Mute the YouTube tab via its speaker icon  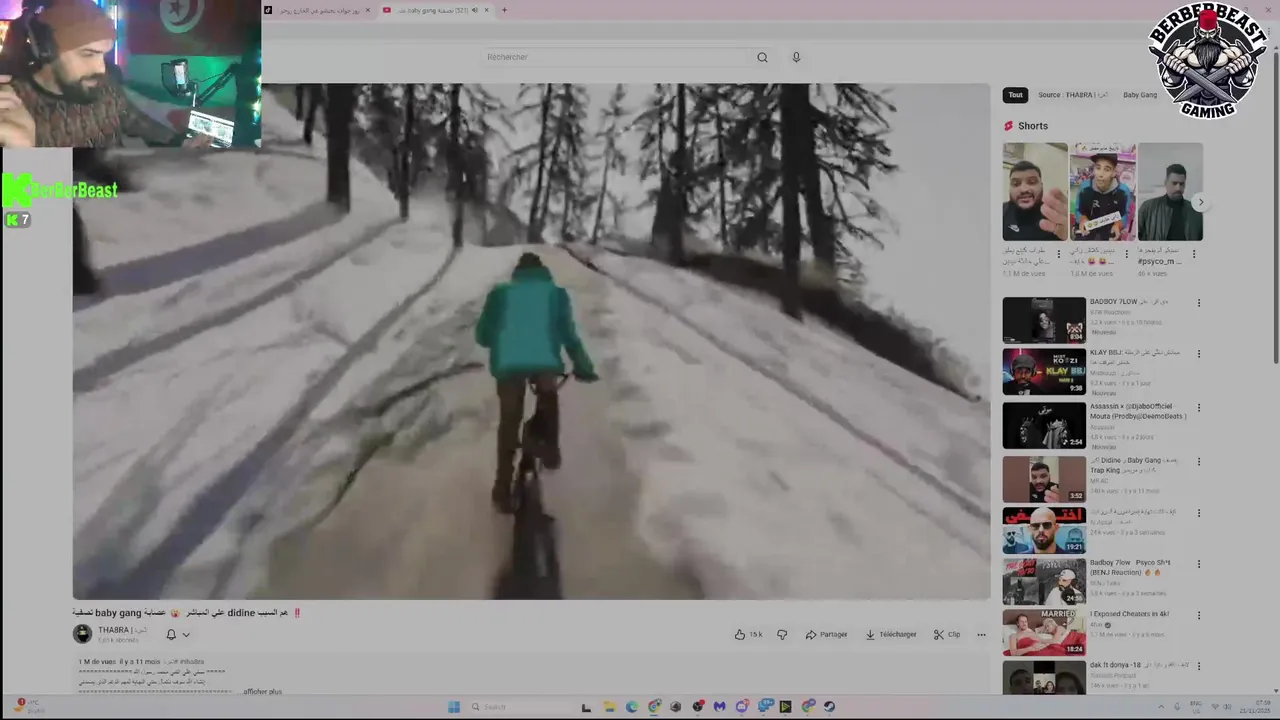click(474, 10)
